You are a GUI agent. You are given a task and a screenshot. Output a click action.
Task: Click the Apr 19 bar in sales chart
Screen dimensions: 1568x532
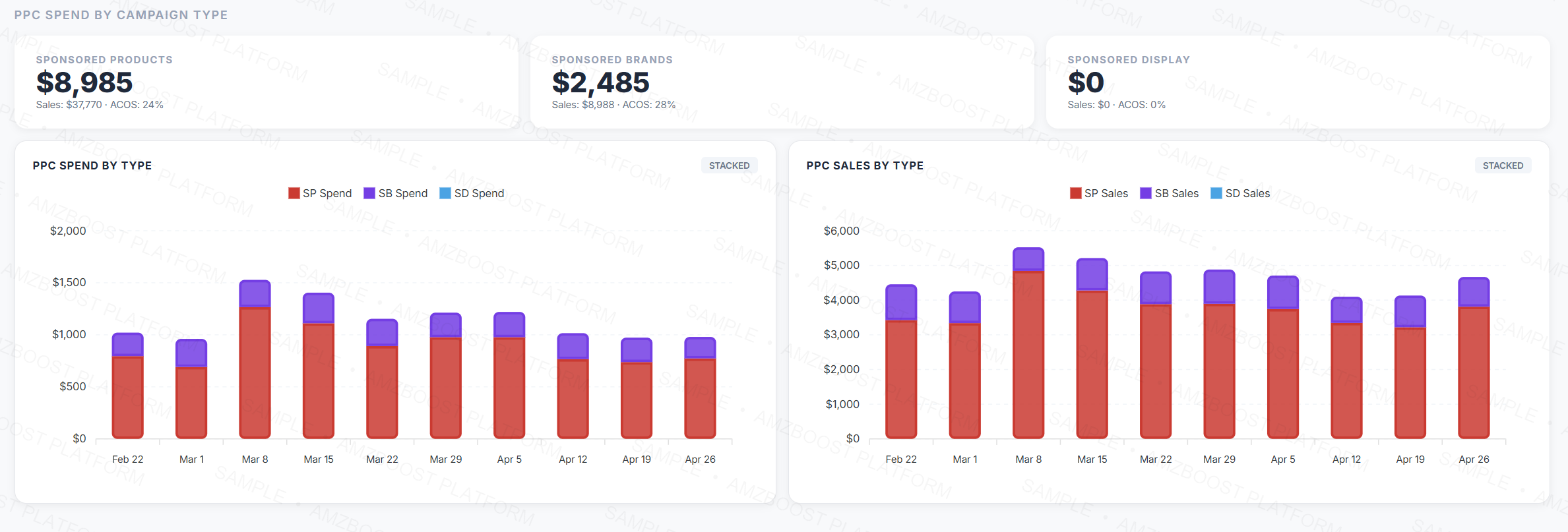coord(1410,367)
